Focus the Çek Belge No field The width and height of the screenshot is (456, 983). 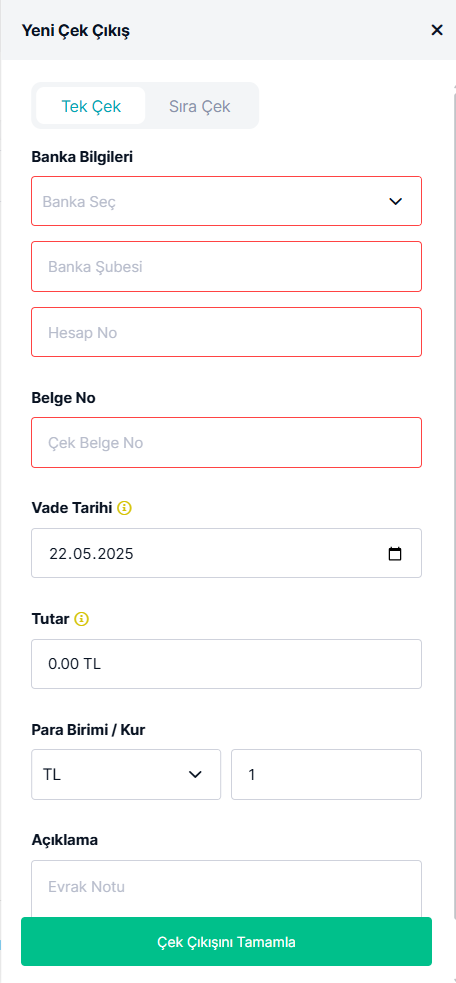(x=226, y=443)
